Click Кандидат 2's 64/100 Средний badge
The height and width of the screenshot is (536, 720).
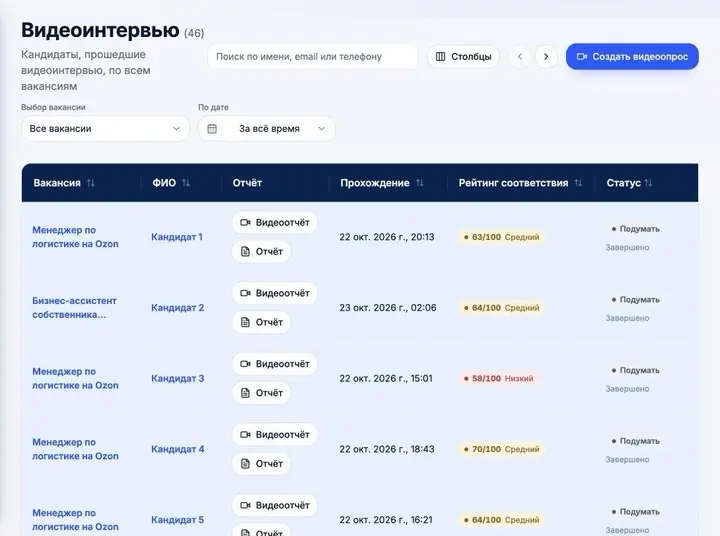pyautogui.click(x=501, y=308)
